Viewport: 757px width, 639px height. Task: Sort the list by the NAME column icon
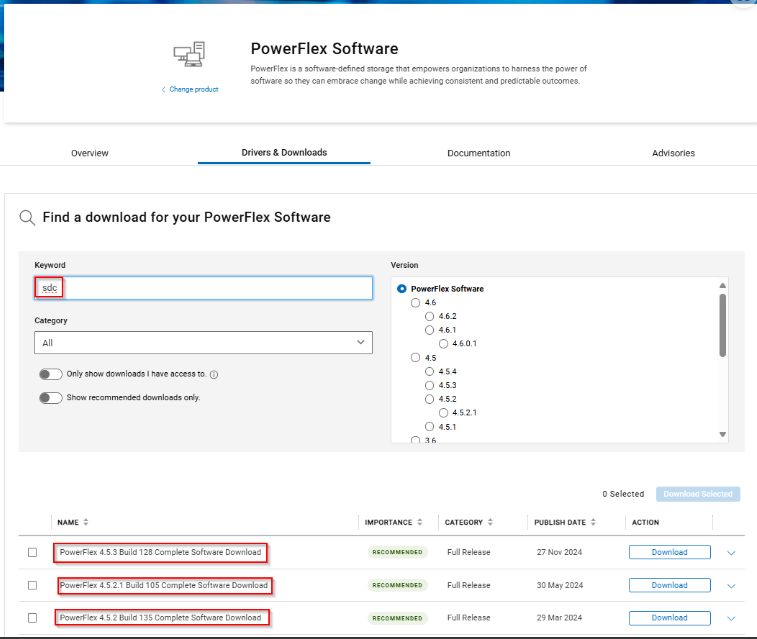click(86, 522)
